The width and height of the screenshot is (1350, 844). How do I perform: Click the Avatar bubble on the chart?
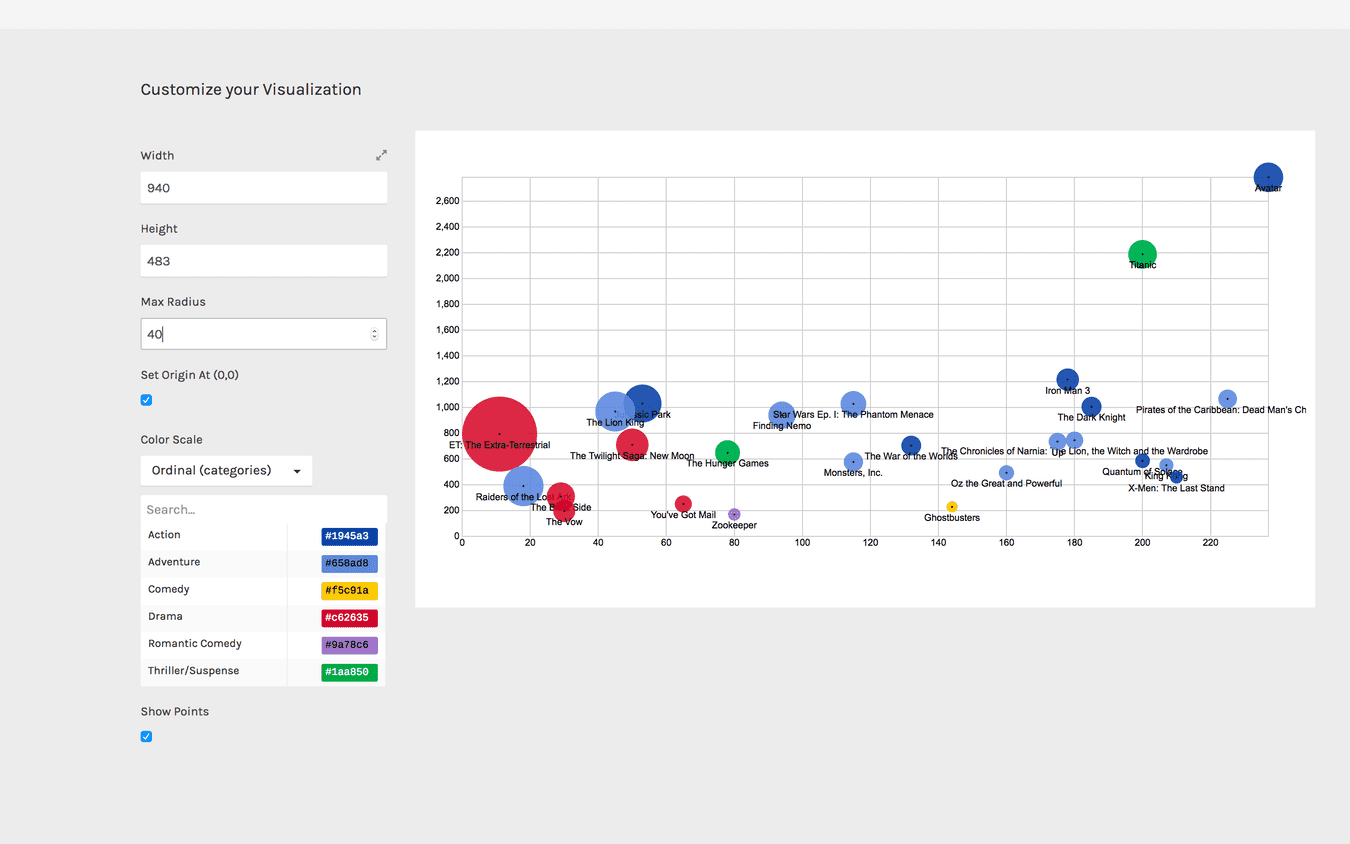coord(1268,176)
